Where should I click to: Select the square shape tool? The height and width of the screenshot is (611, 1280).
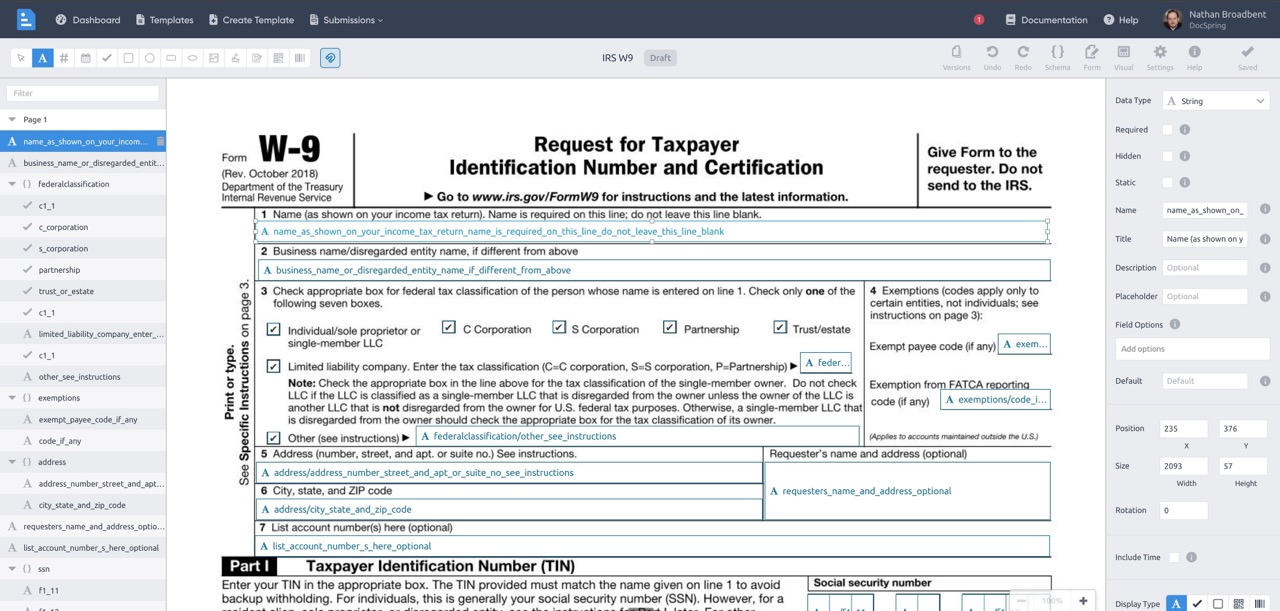click(x=128, y=58)
